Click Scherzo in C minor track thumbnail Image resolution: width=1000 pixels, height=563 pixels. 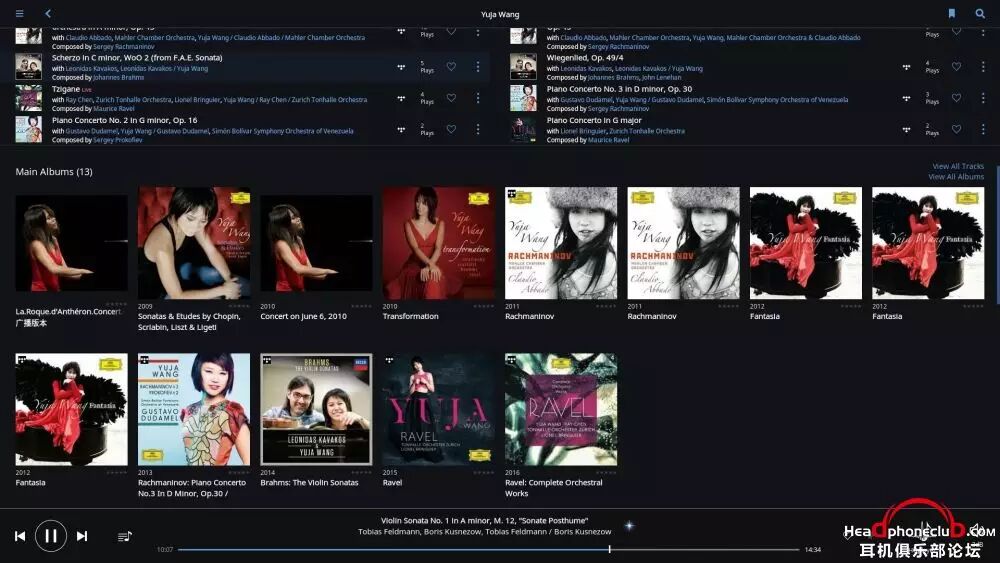tap(29, 67)
